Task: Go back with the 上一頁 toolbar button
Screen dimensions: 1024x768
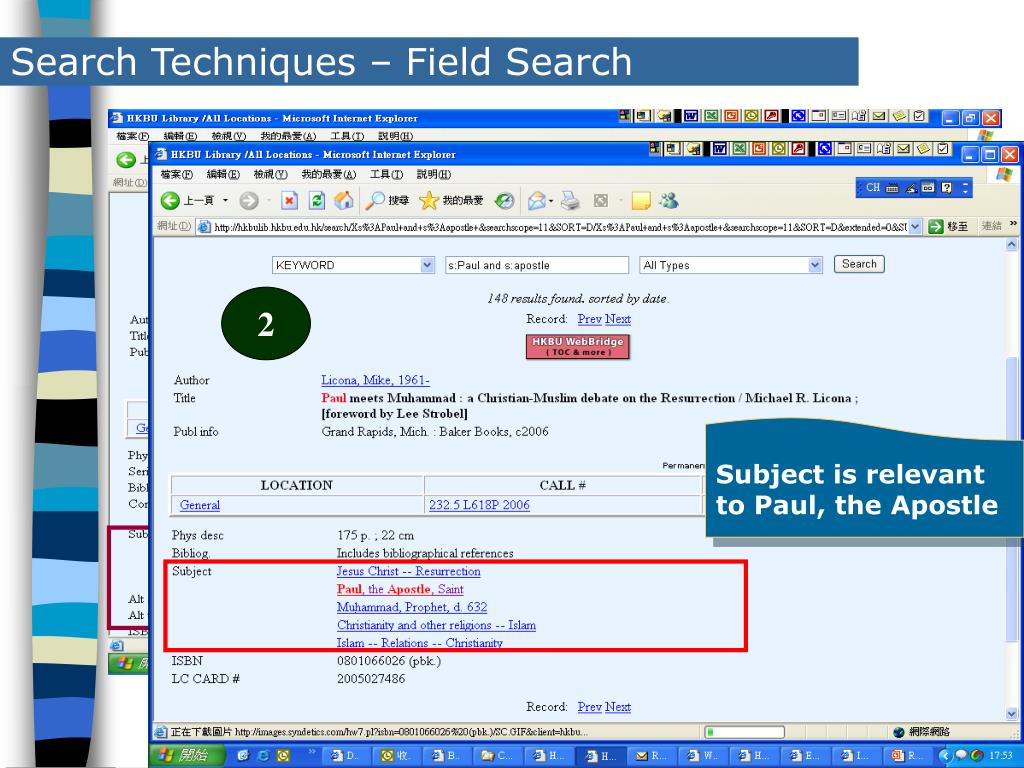Action: coord(187,200)
